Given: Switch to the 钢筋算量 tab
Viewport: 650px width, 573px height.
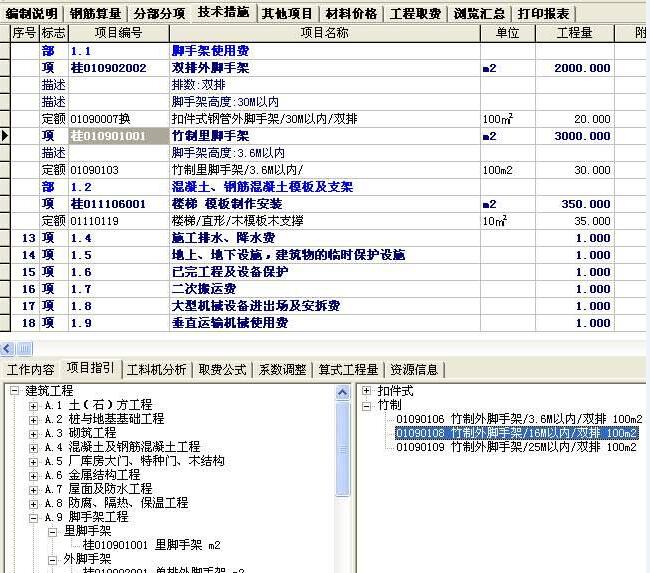Looking at the screenshot, I should 95,13.
